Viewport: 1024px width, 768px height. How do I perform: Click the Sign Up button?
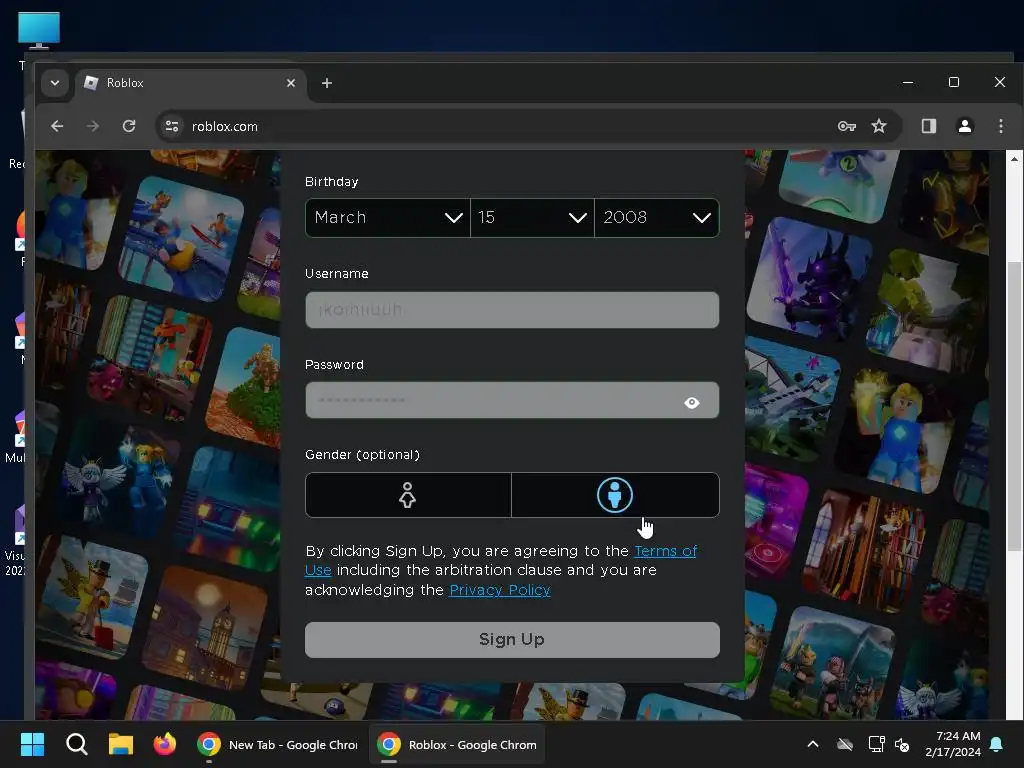pos(512,639)
